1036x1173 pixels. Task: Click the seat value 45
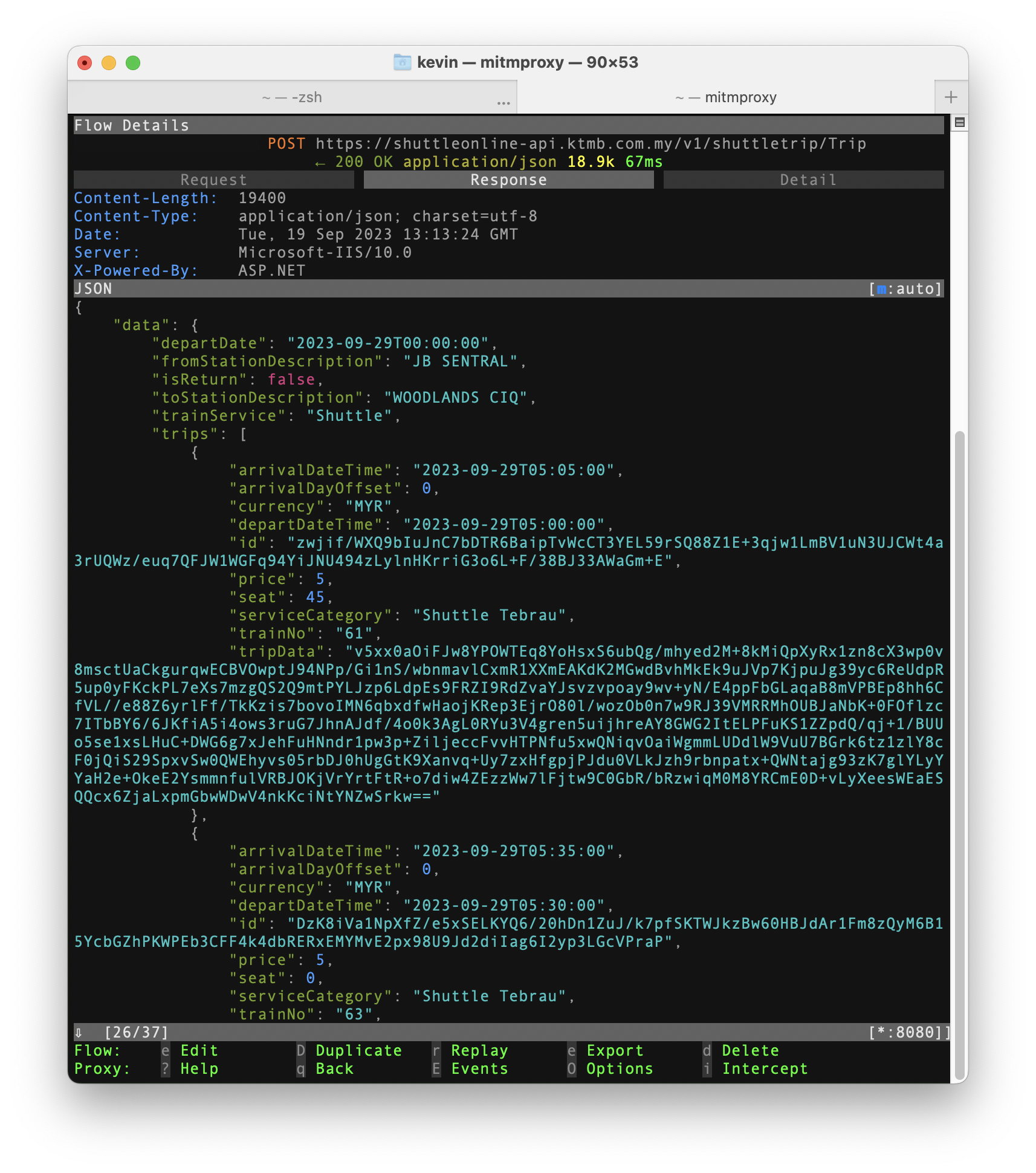pyautogui.click(x=315, y=597)
